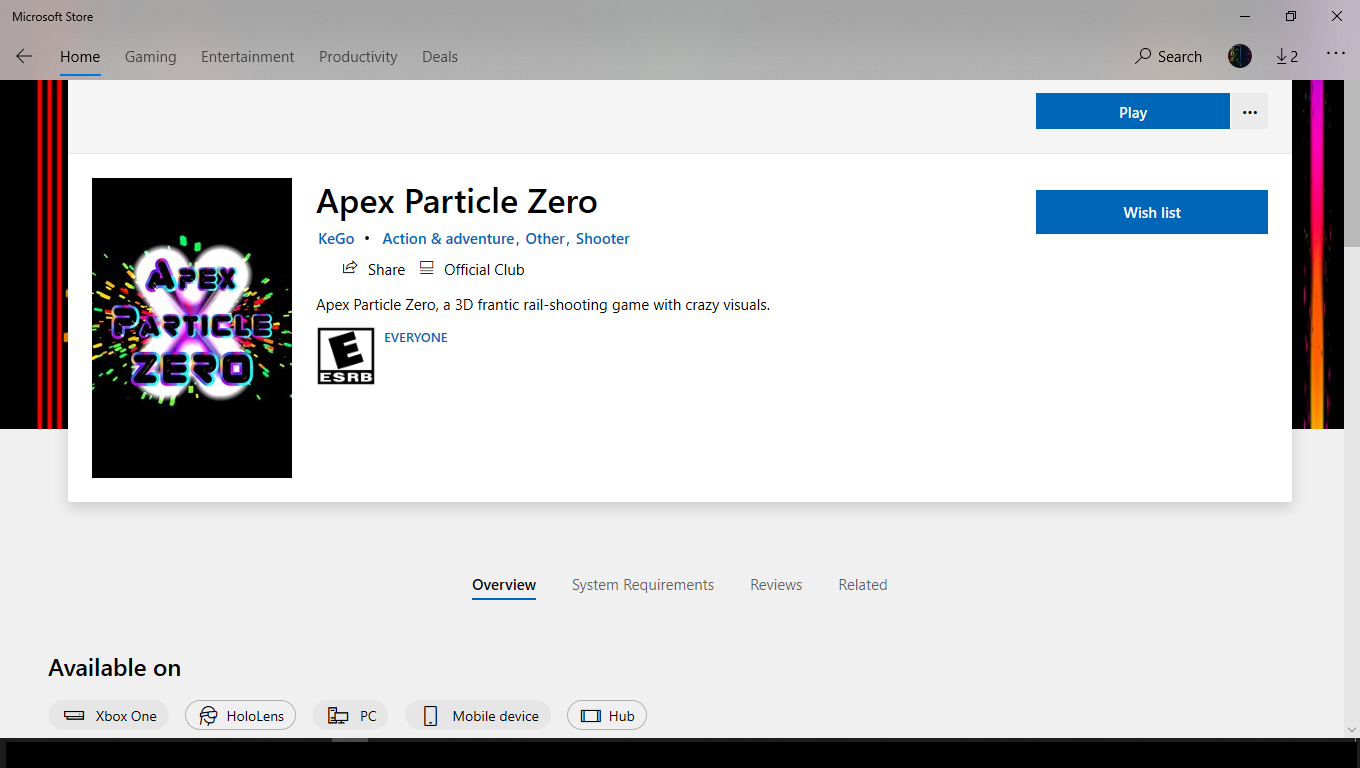This screenshot has width=1360, height=768.
Task: Open the Search box
Action: click(1168, 57)
